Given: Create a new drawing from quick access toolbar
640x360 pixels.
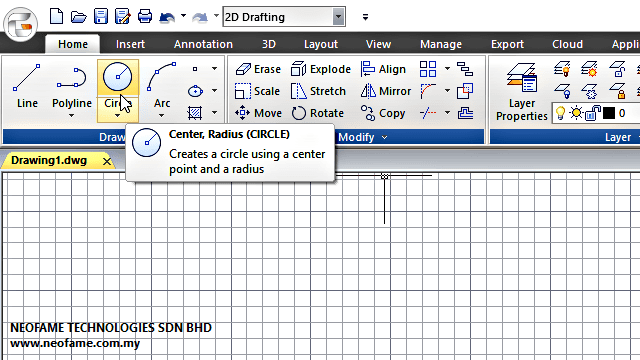Looking at the screenshot, I should 56,17.
